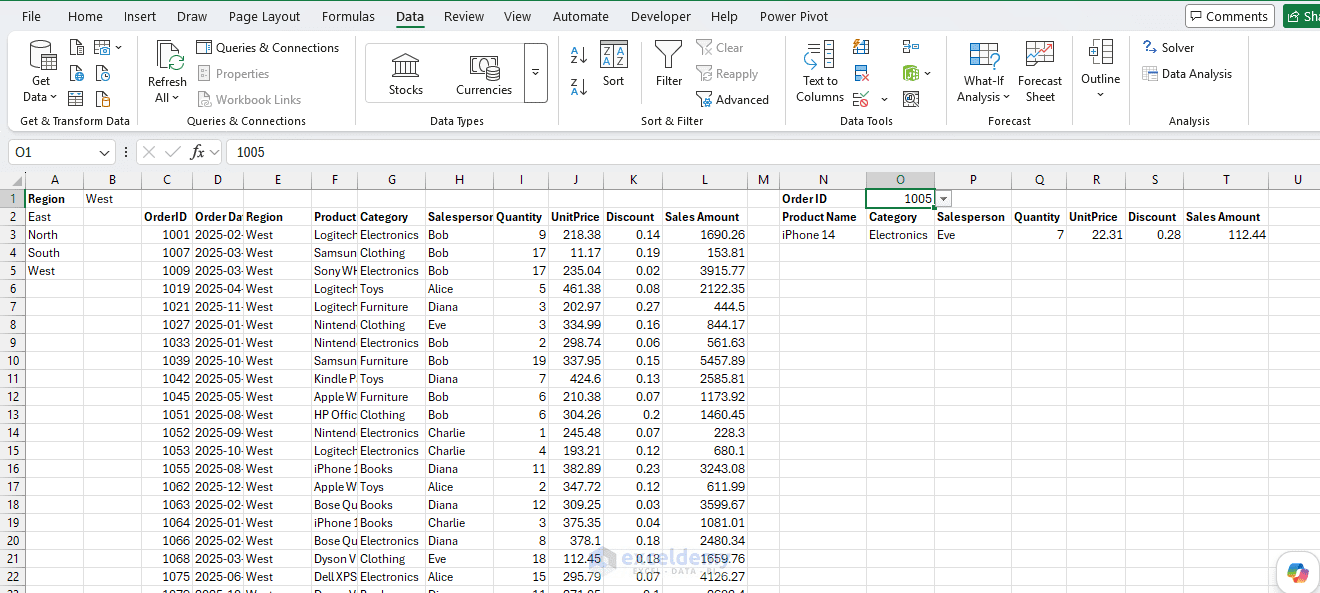Select row 10 header
Screen dimensions: 1320x593
[x=13, y=361]
